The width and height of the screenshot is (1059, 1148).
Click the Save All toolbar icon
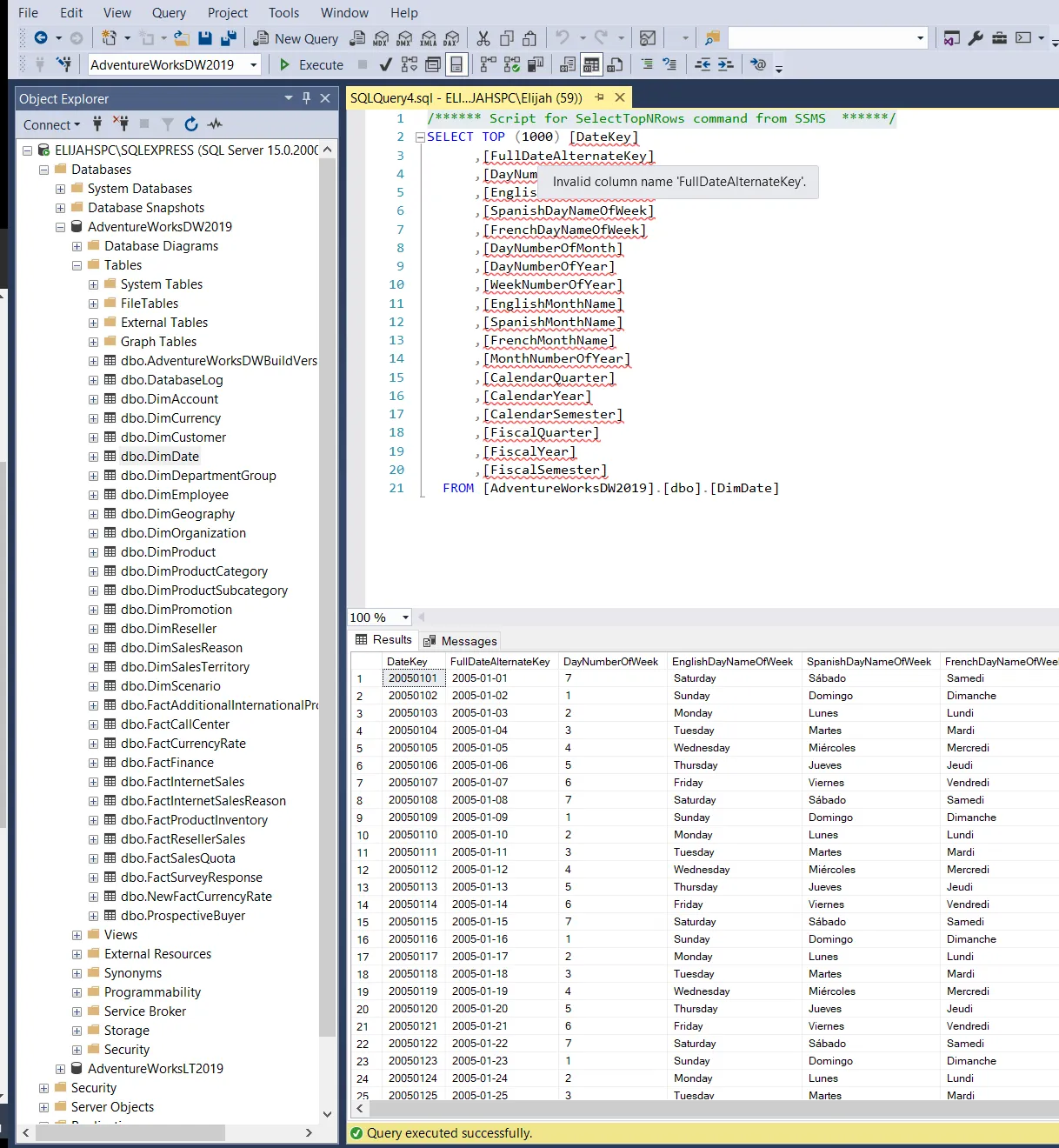[229, 38]
